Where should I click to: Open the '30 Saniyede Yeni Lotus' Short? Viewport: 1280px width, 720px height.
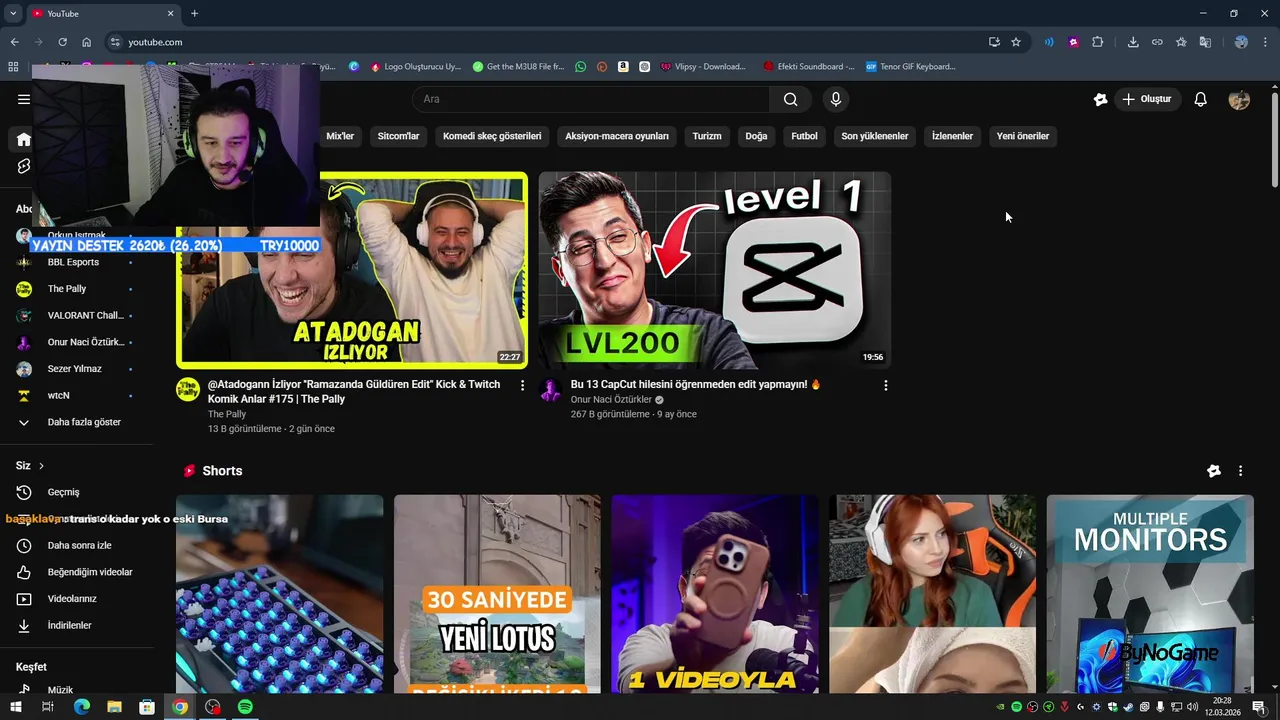pos(497,594)
